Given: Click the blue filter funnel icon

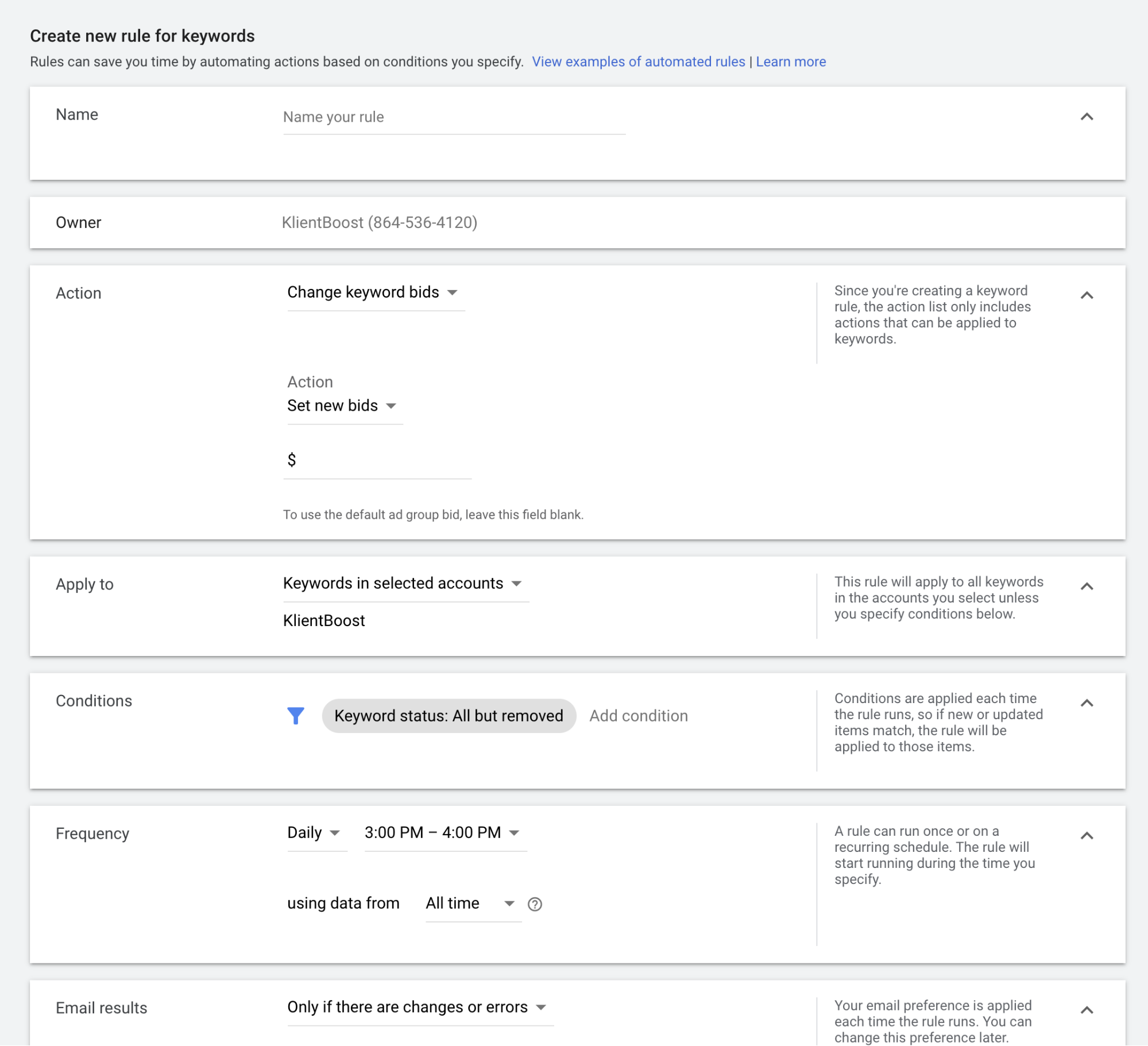Looking at the screenshot, I should coord(296,715).
